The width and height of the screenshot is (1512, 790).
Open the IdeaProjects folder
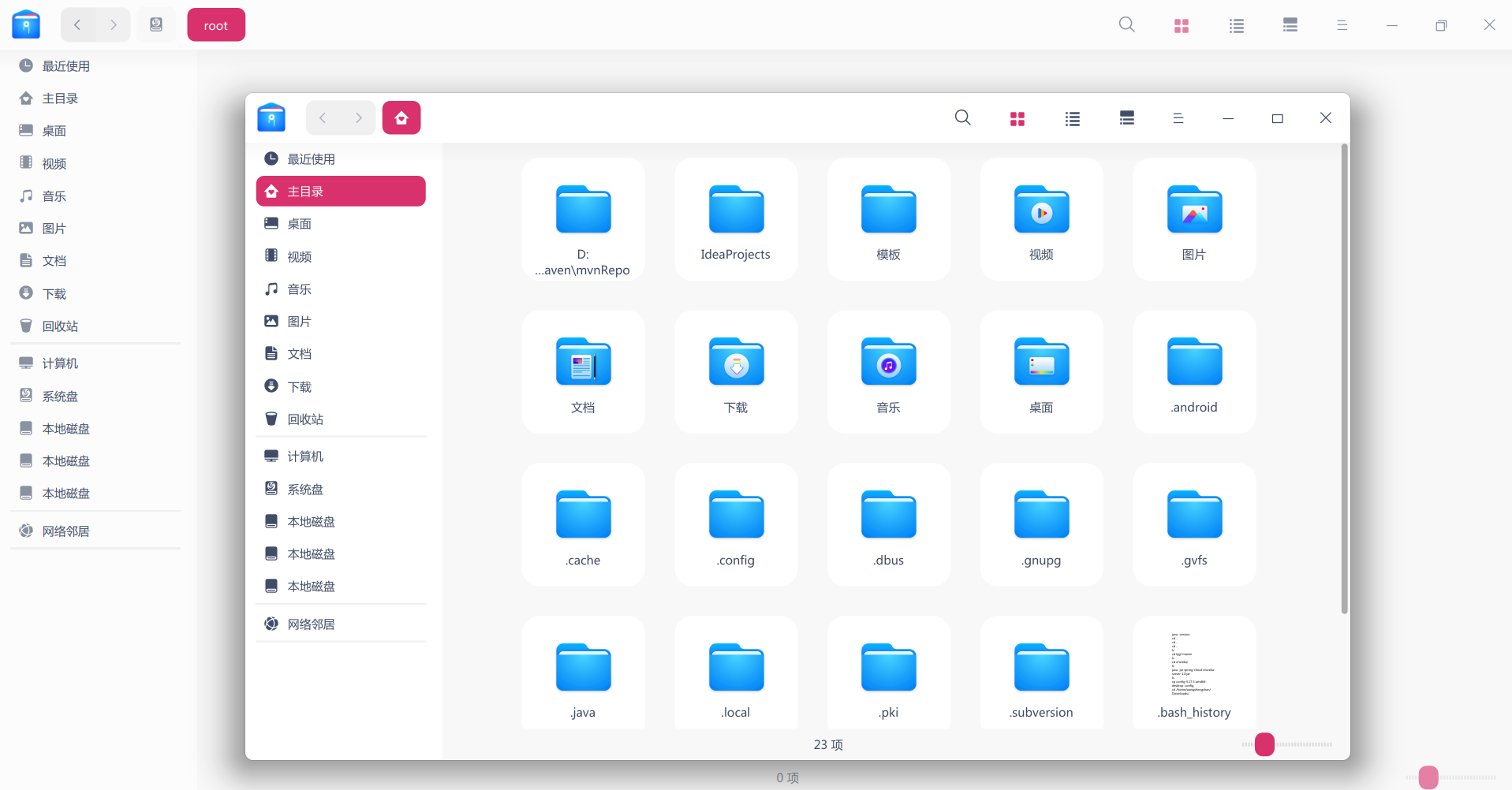click(x=736, y=219)
